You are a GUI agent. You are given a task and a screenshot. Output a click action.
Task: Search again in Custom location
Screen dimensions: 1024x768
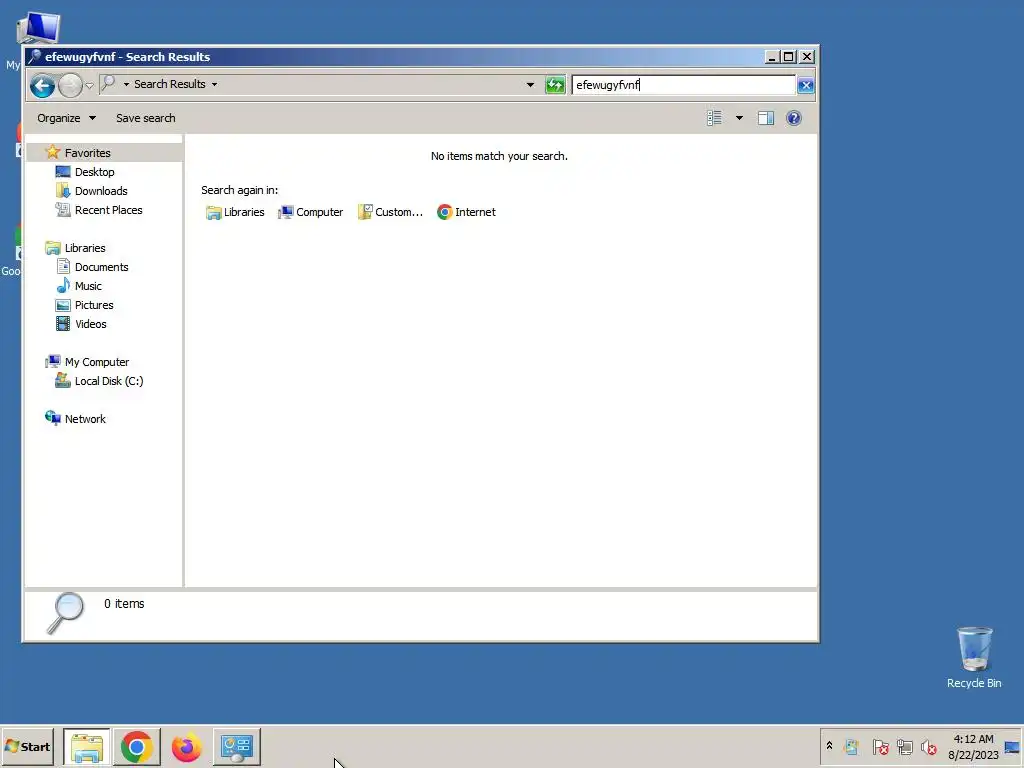coord(391,212)
